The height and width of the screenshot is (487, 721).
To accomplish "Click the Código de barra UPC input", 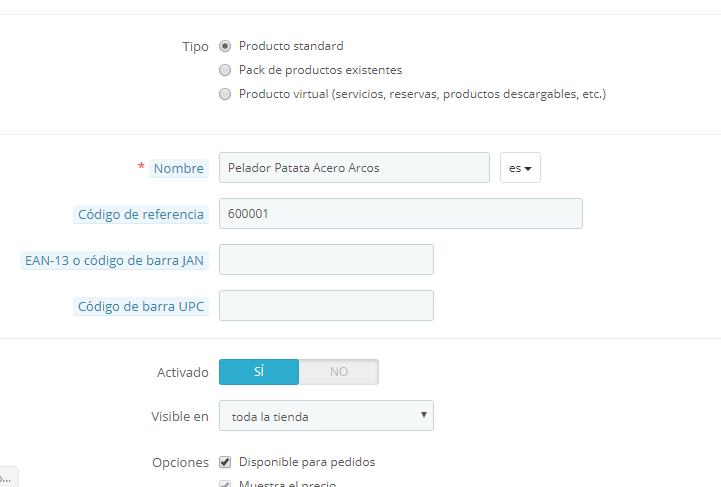I will (326, 306).
